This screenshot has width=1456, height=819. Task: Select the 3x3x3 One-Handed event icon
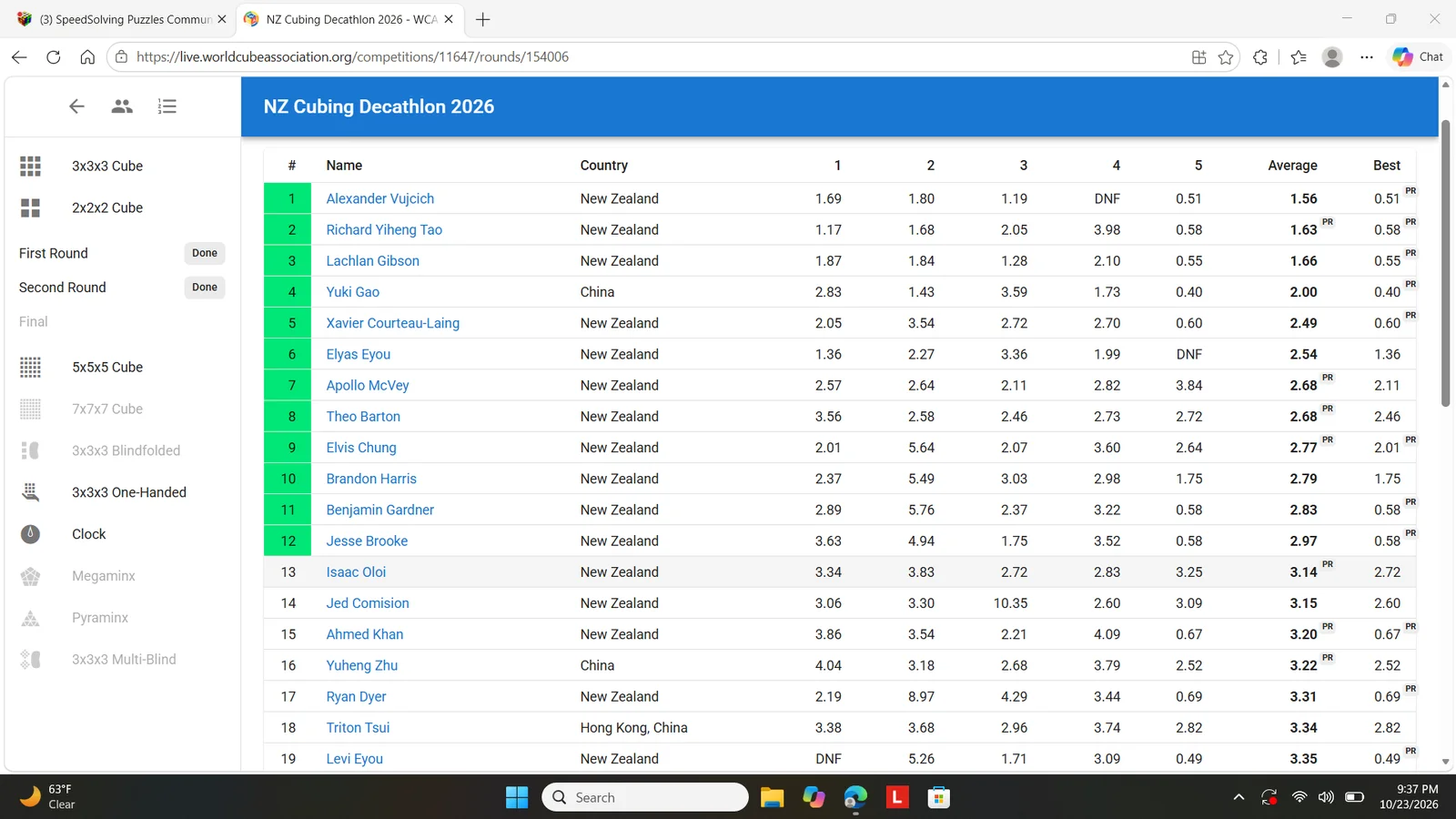(30, 492)
